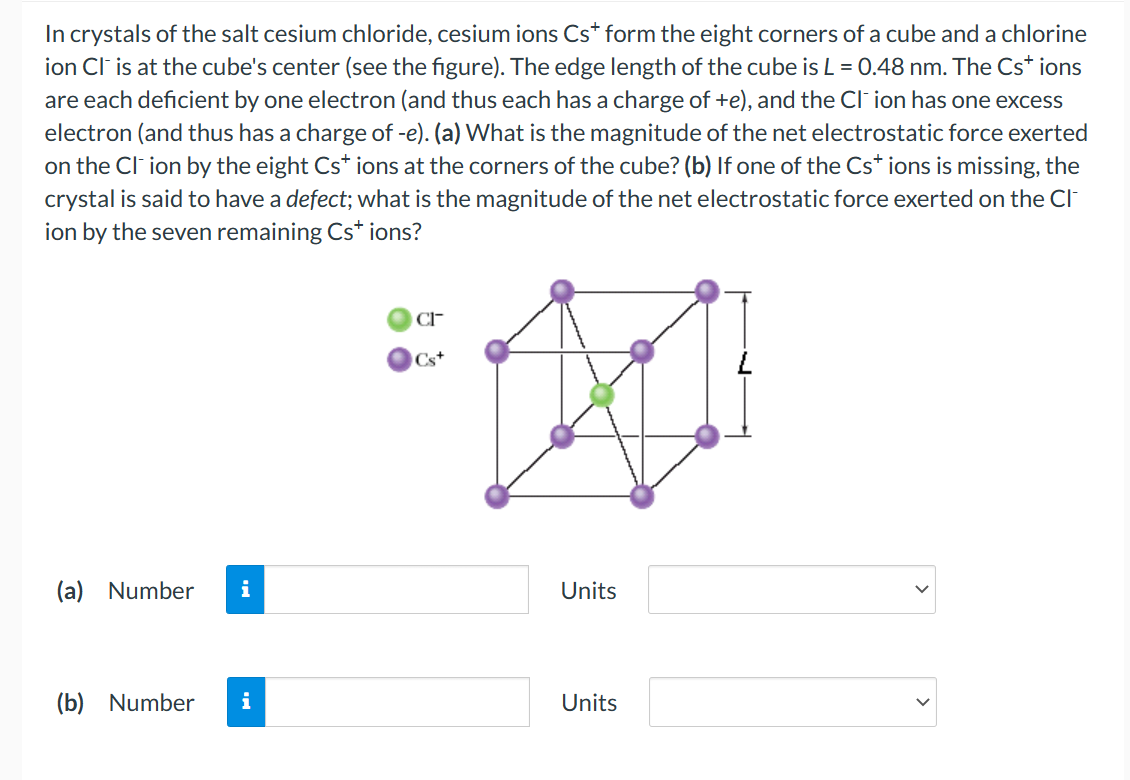
Task: Select the Units label beside part (a)
Action: (588, 590)
